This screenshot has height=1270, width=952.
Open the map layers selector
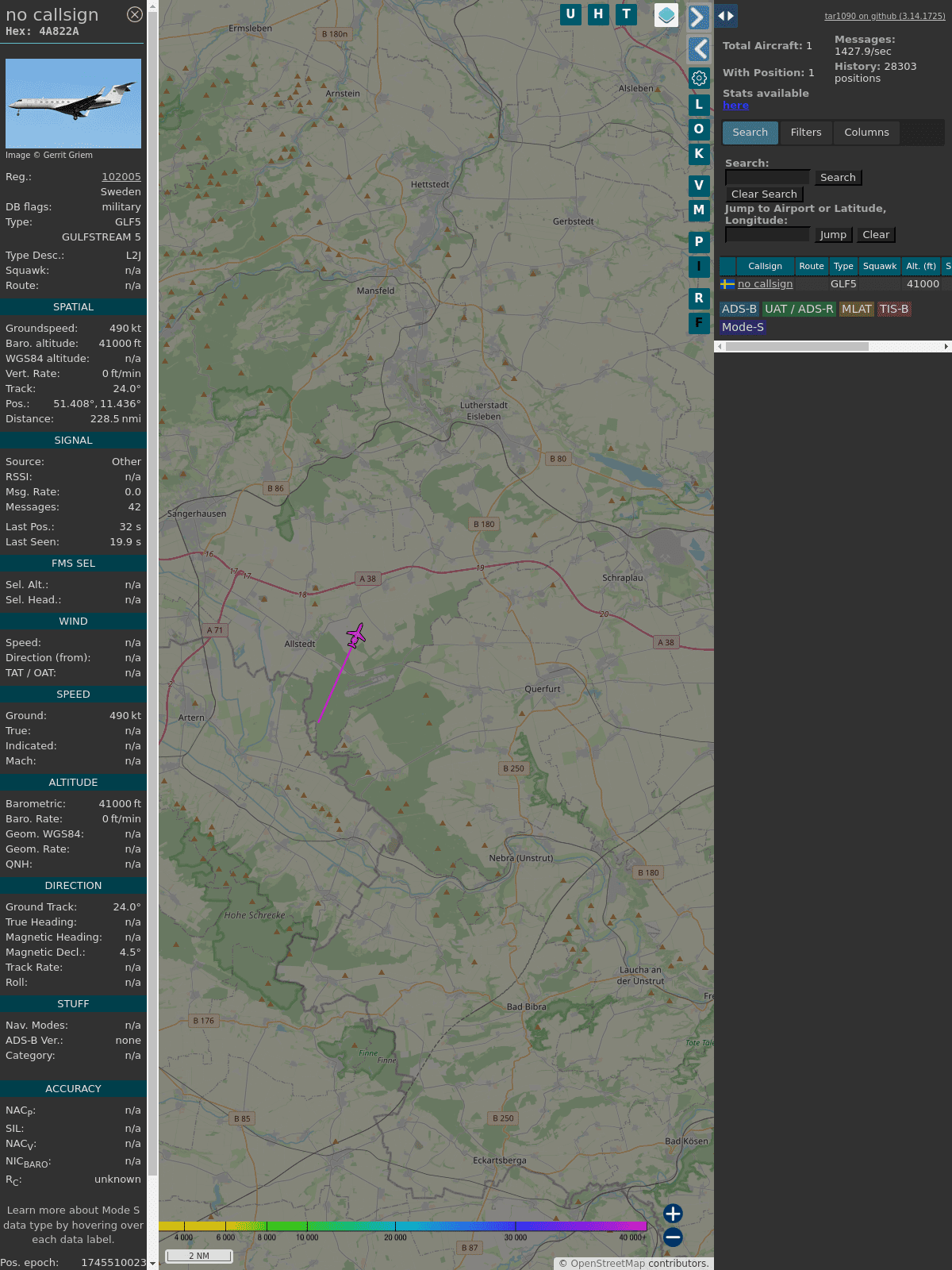click(x=666, y=15)
